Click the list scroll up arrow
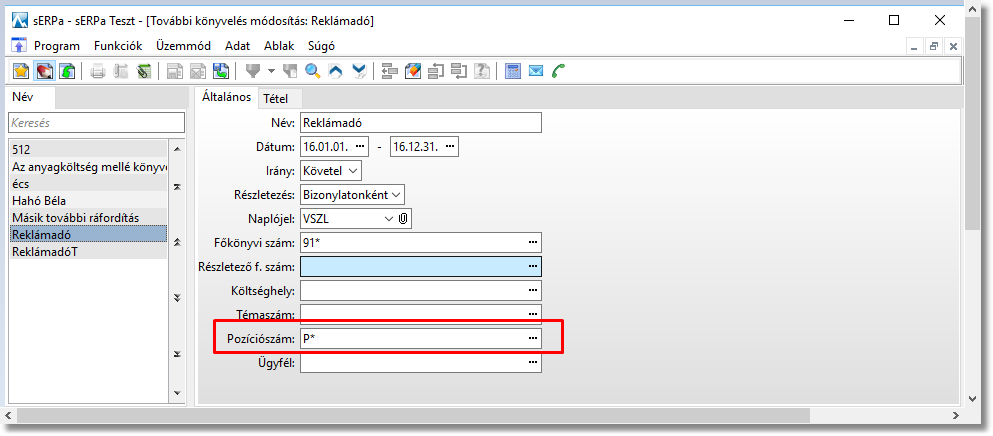993x436 pixels. [177, 150]
